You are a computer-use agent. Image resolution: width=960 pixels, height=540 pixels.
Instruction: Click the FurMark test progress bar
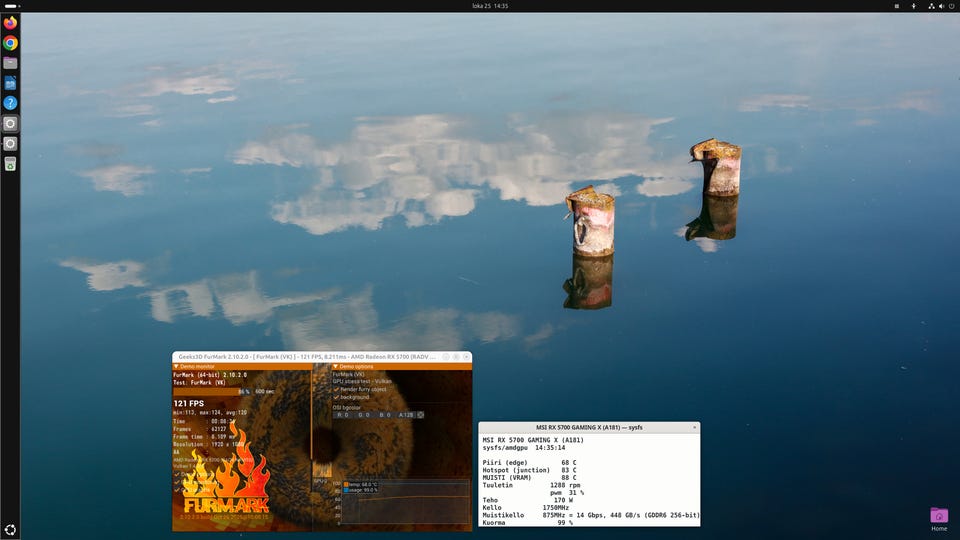(212, 391)
